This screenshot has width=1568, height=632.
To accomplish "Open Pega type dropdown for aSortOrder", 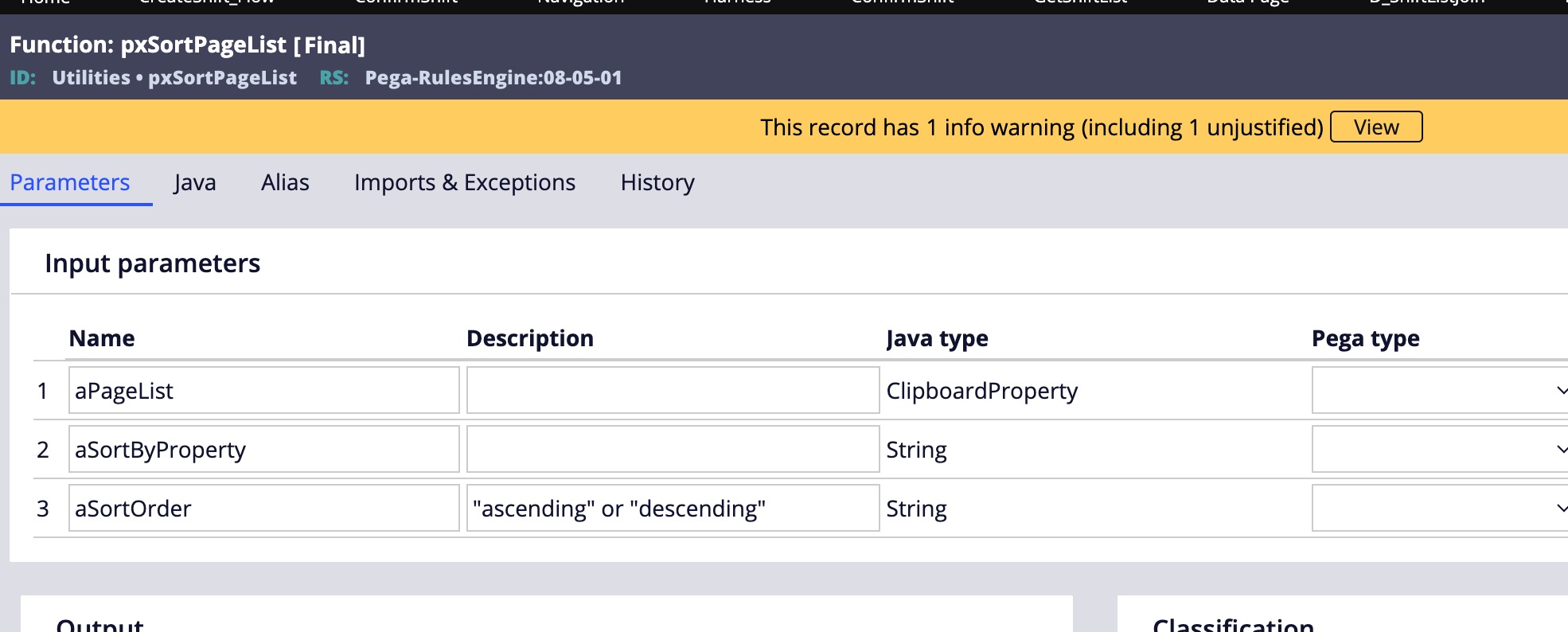I will tap(1439, 509).
